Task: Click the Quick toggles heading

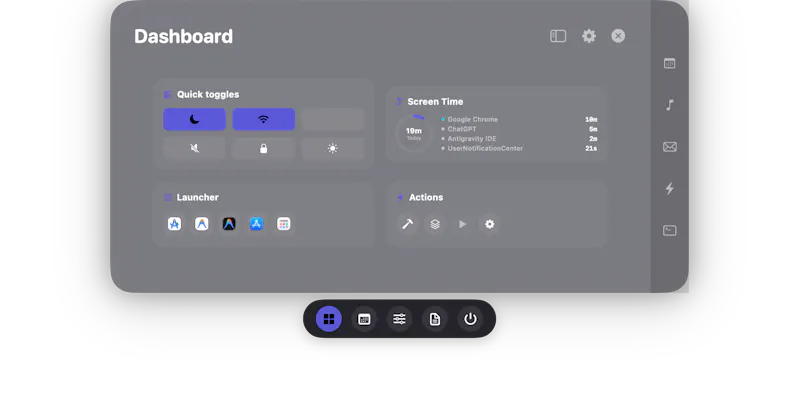Action: click(x=208, y=94)
